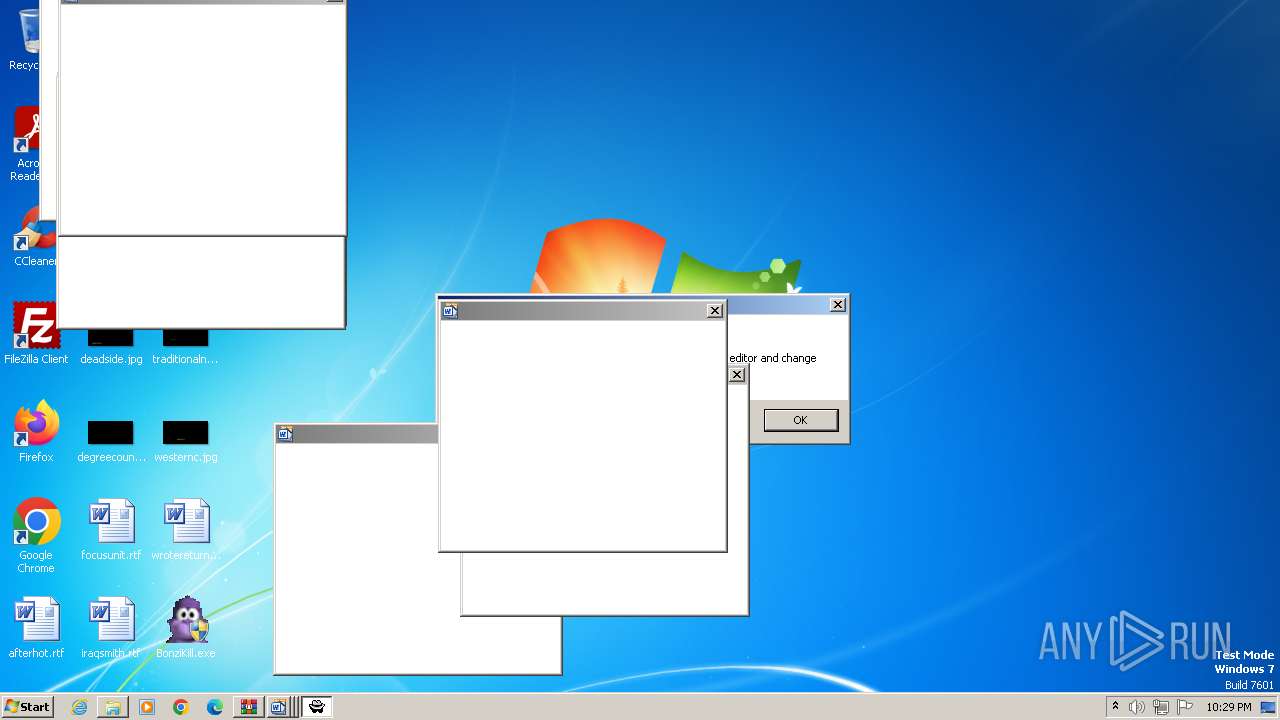This screenshot has height=720, width=1280.
Task: Switch to the Word taskbar button
Action: (279, 707)
